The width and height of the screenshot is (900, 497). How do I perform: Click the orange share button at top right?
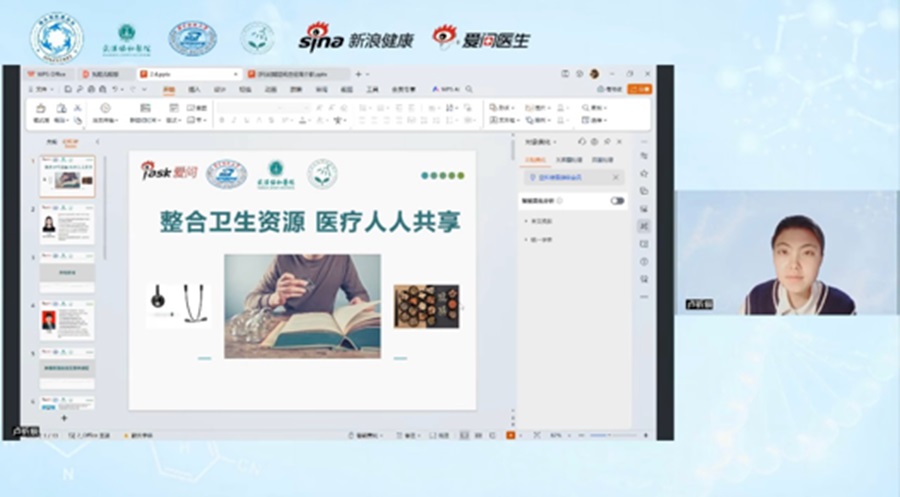tap(639, 89)
